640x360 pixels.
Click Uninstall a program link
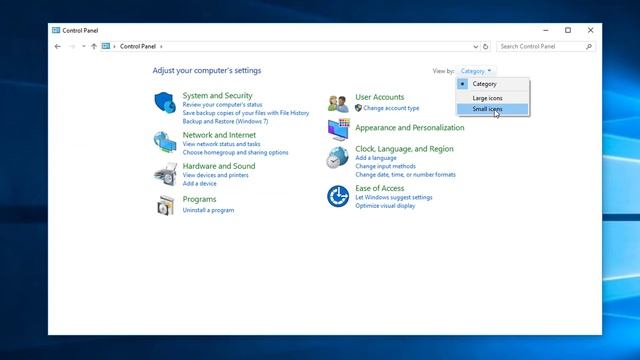tap(208, 210)
